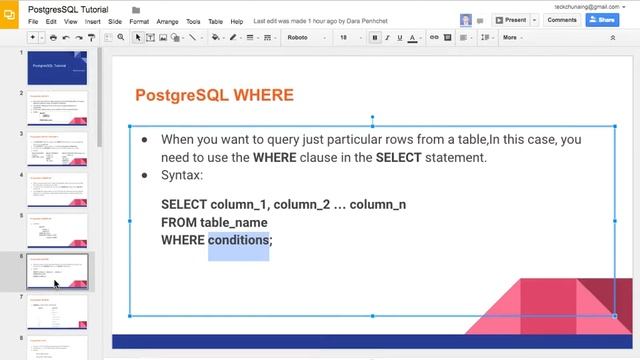Open the View menu
The height and width of the screenshot is (360, 640).
(71, 22)
